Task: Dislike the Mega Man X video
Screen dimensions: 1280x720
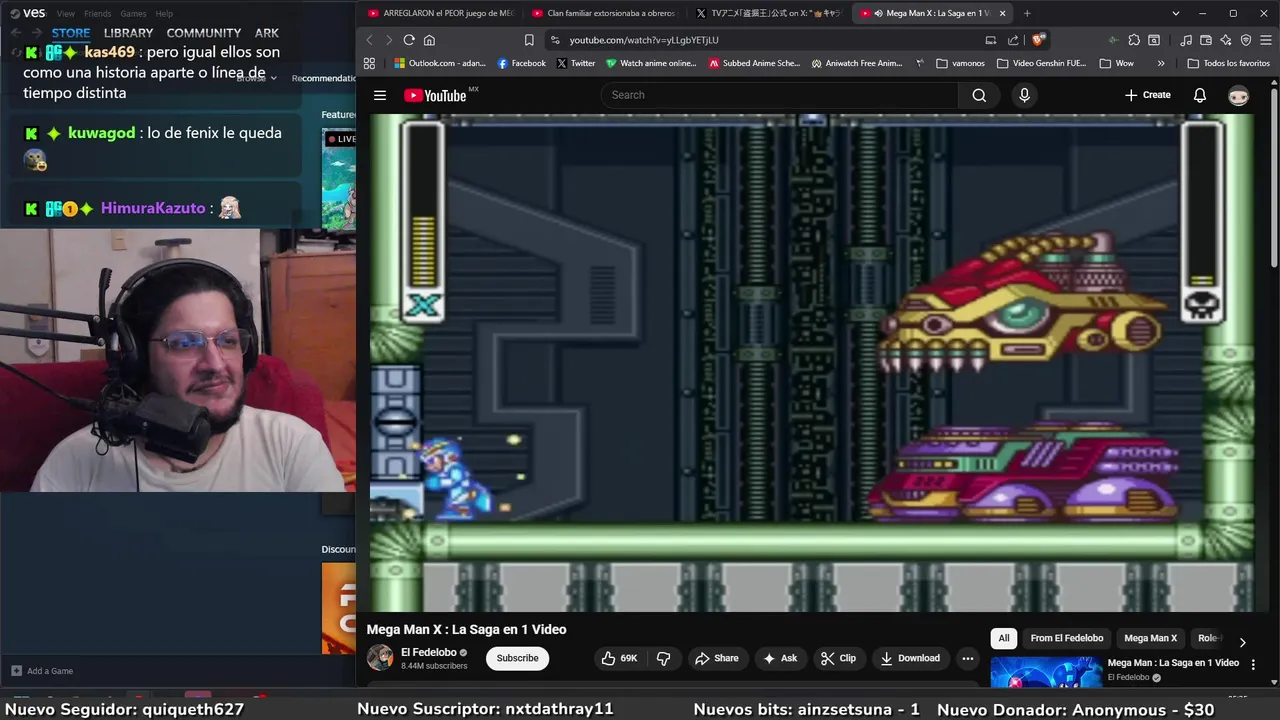Action: tap(663, 658)
